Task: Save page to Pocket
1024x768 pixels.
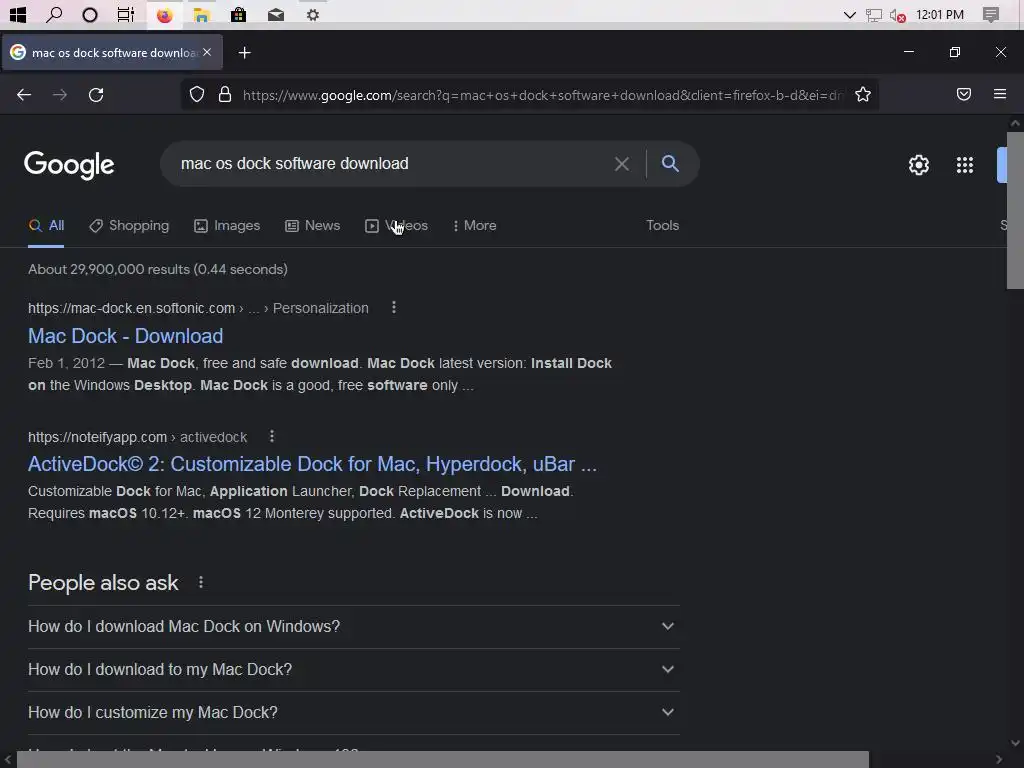Action: click(964, 95)
